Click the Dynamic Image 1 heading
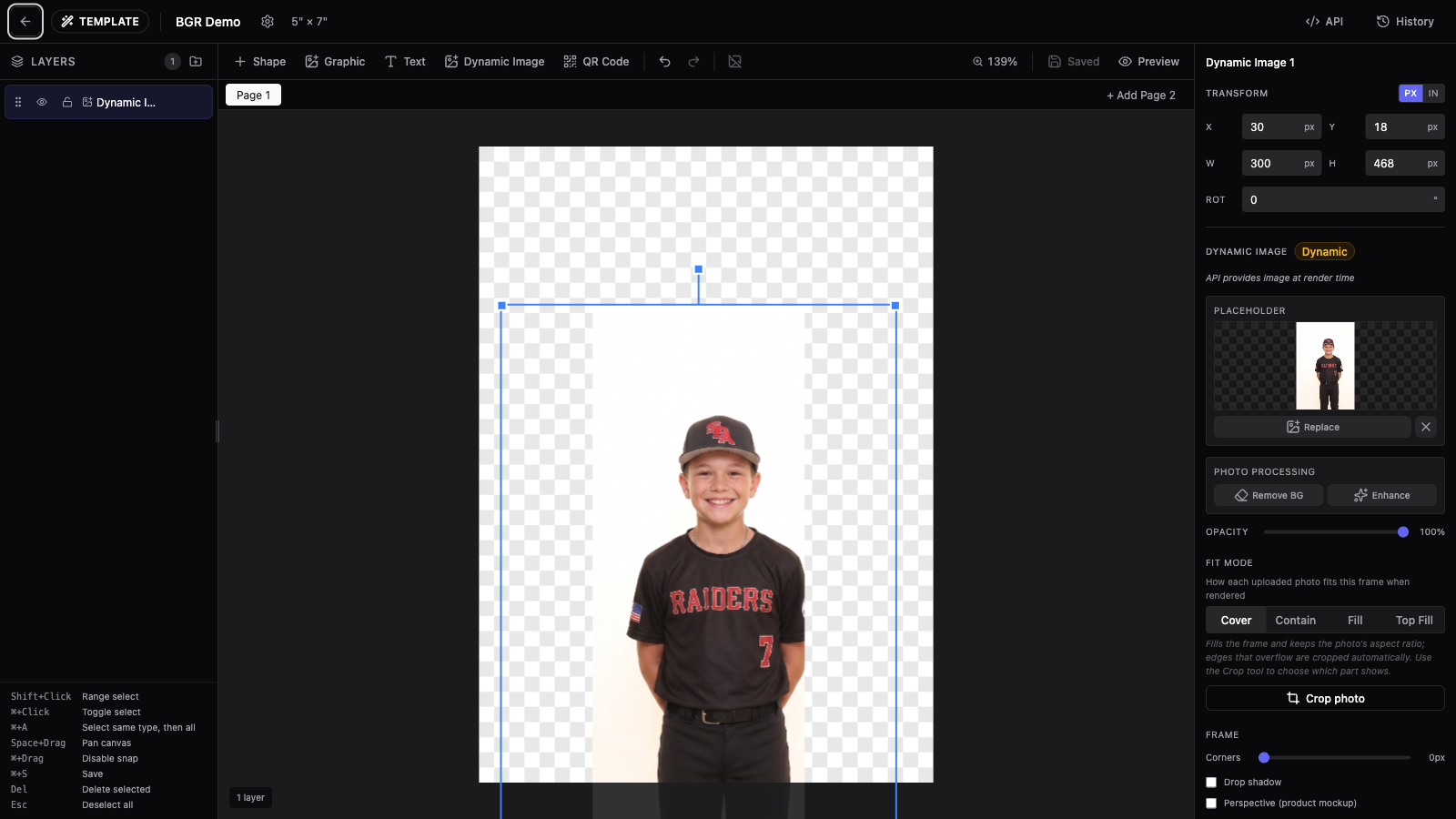 (x=1250, y=63)
